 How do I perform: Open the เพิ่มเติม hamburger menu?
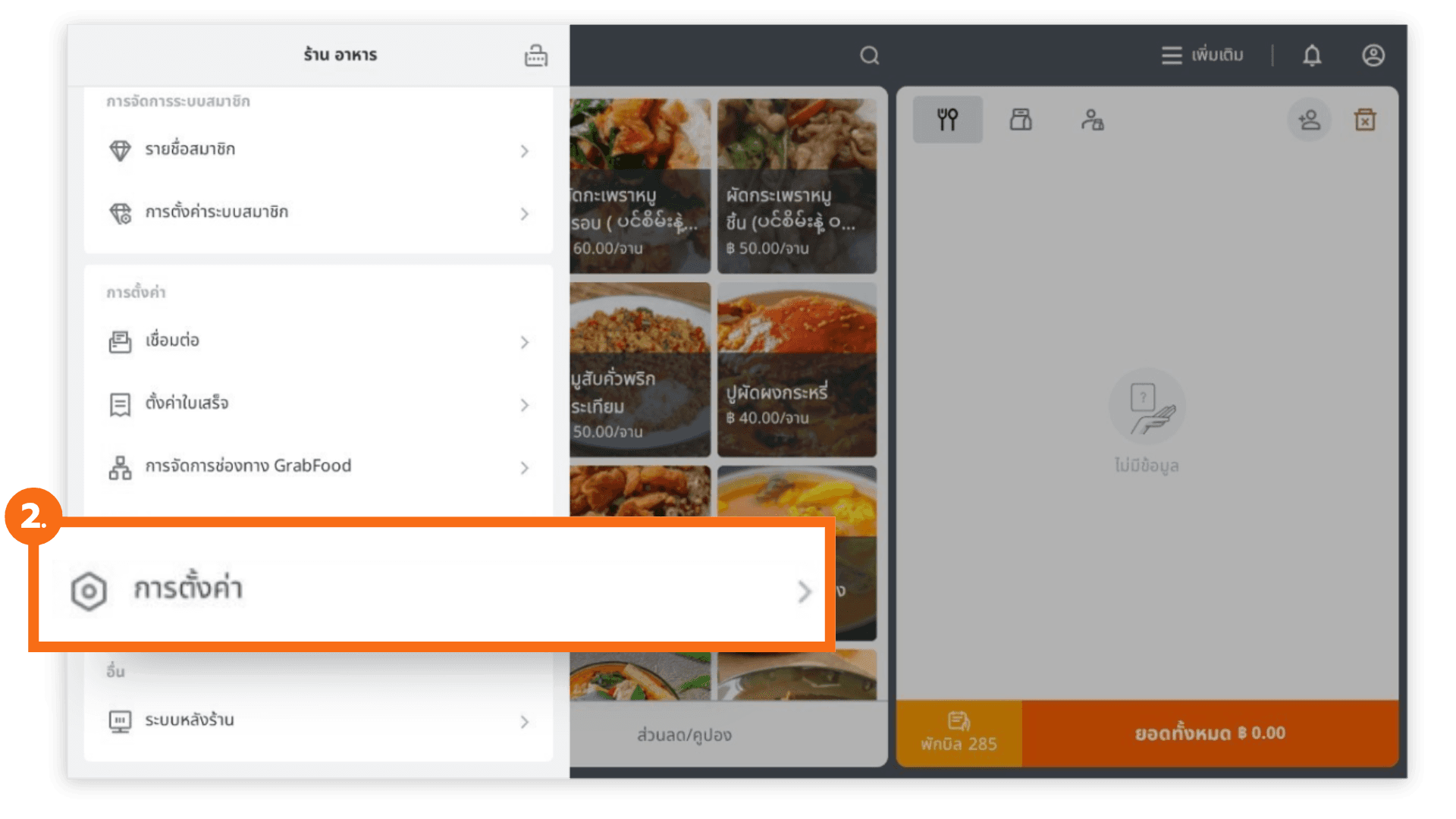tap(1202, 55)
